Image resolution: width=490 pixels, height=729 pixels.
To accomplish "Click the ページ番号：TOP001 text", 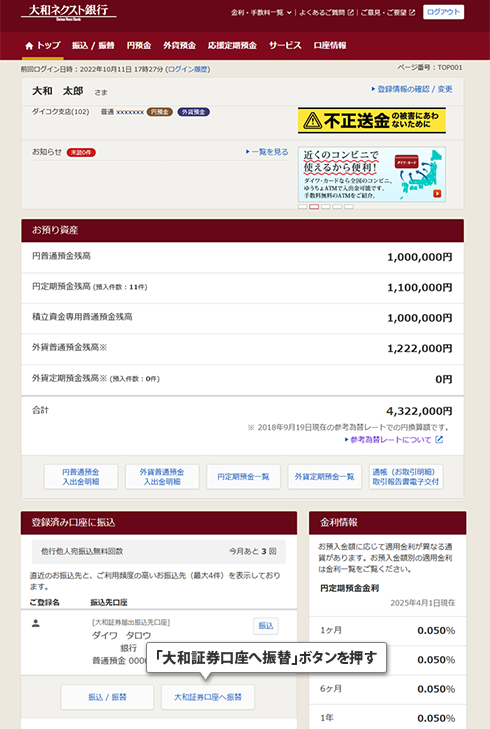I will coord(430,67).
